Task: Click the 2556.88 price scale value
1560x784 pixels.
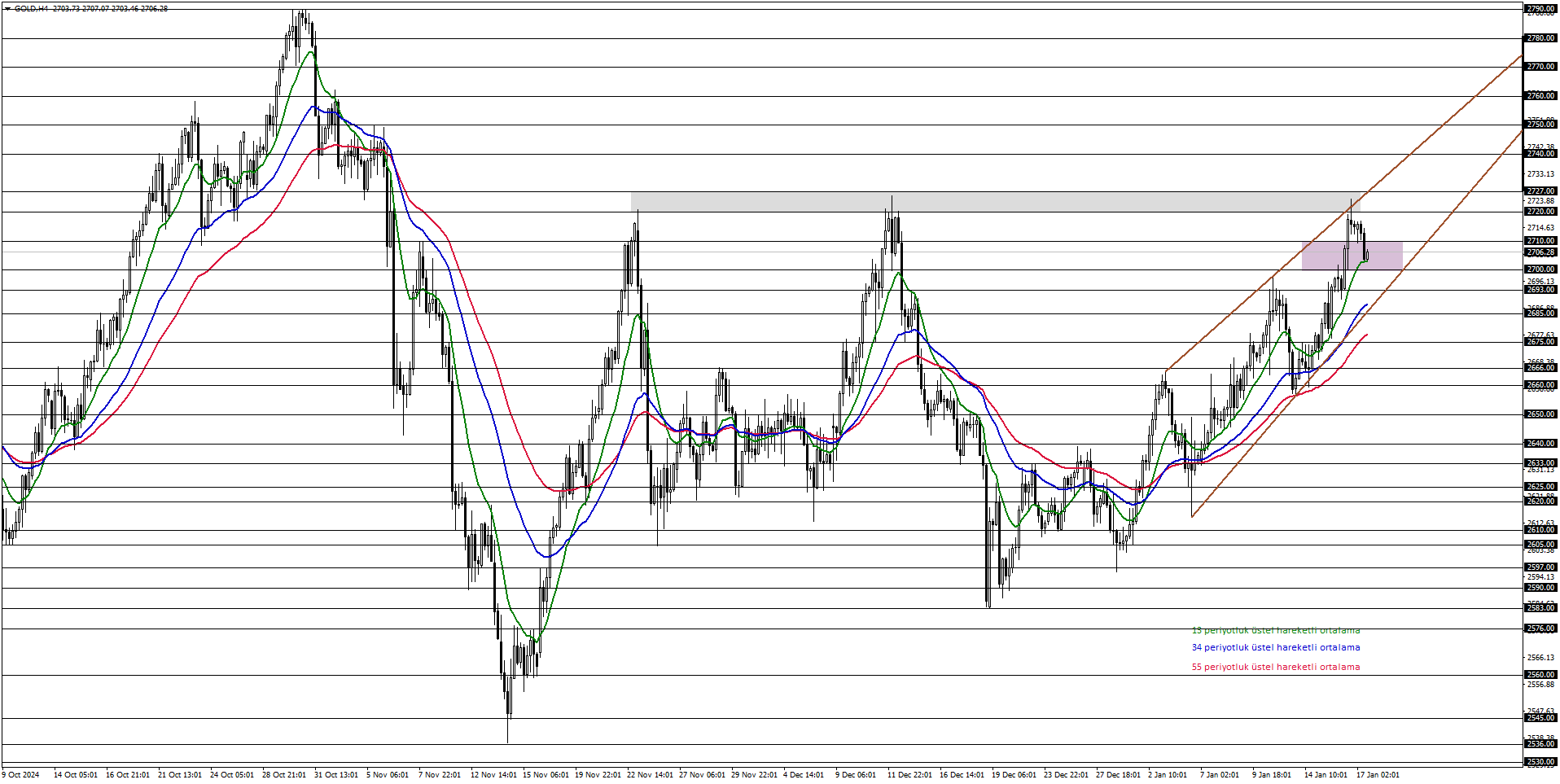Action: point(1541,685)
